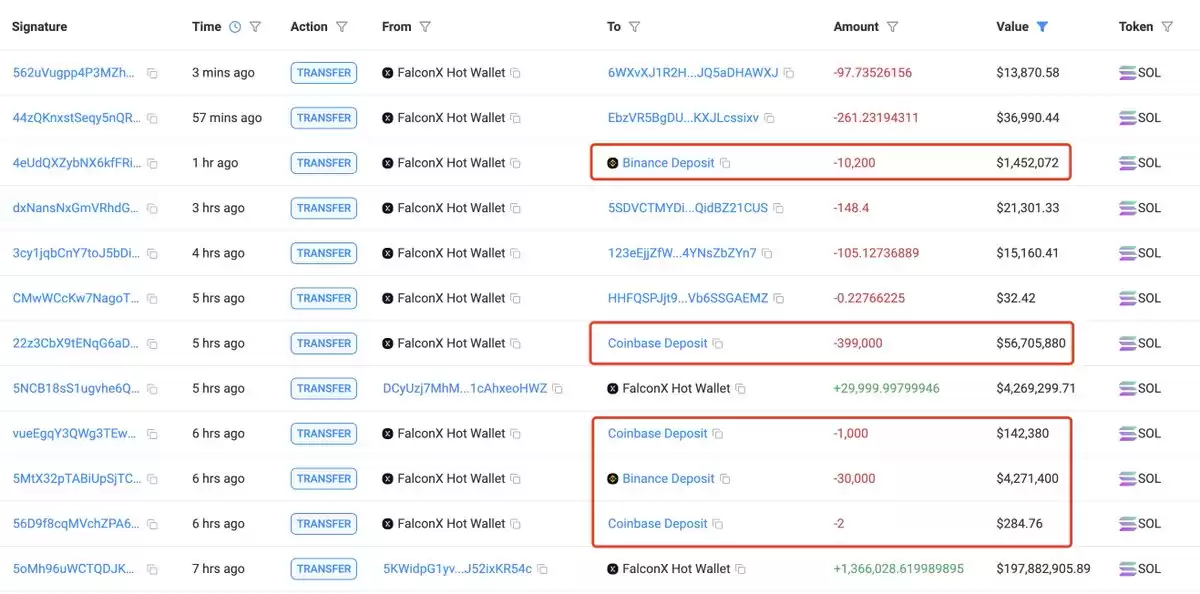The image size is (1200, 594).
Task: Copy recipient address 6WXvXJ1R2H...JQ5aDHAWXJ
Action: 788,73
